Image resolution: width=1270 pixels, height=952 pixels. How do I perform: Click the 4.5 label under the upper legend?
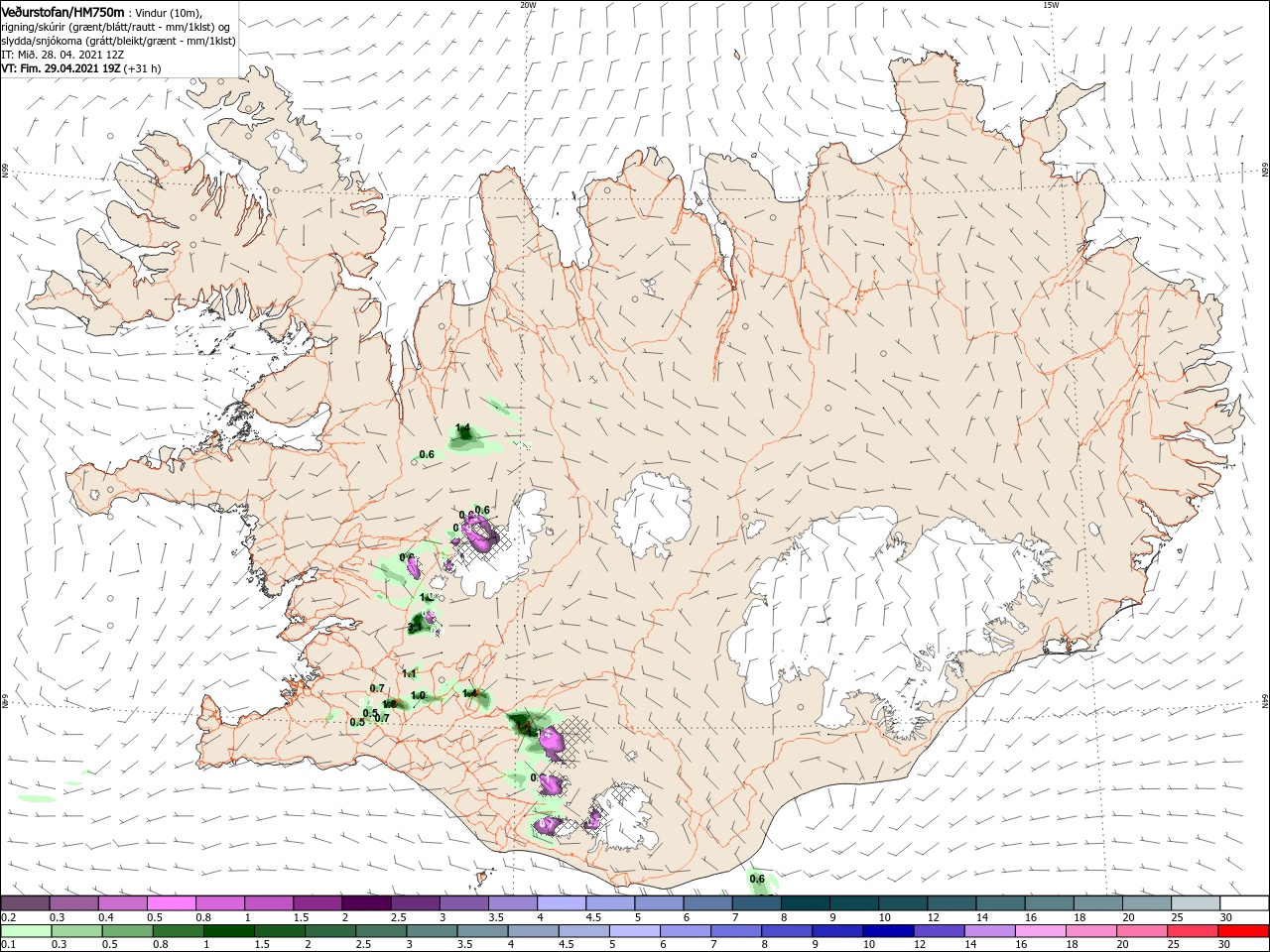click(593, 917)
